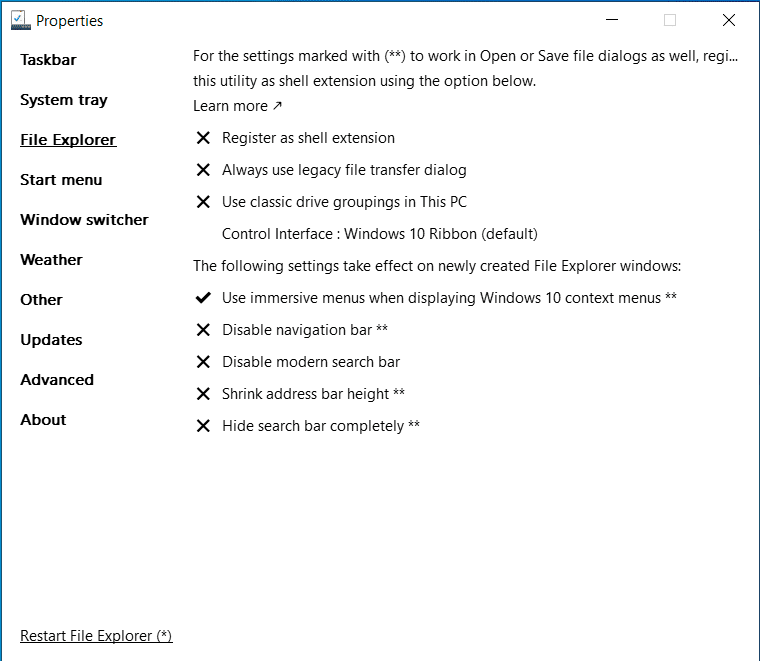760x661 pixels.
Task: Enable Always use legacy file transfer dialog
Action: click(x=344, y=170)
